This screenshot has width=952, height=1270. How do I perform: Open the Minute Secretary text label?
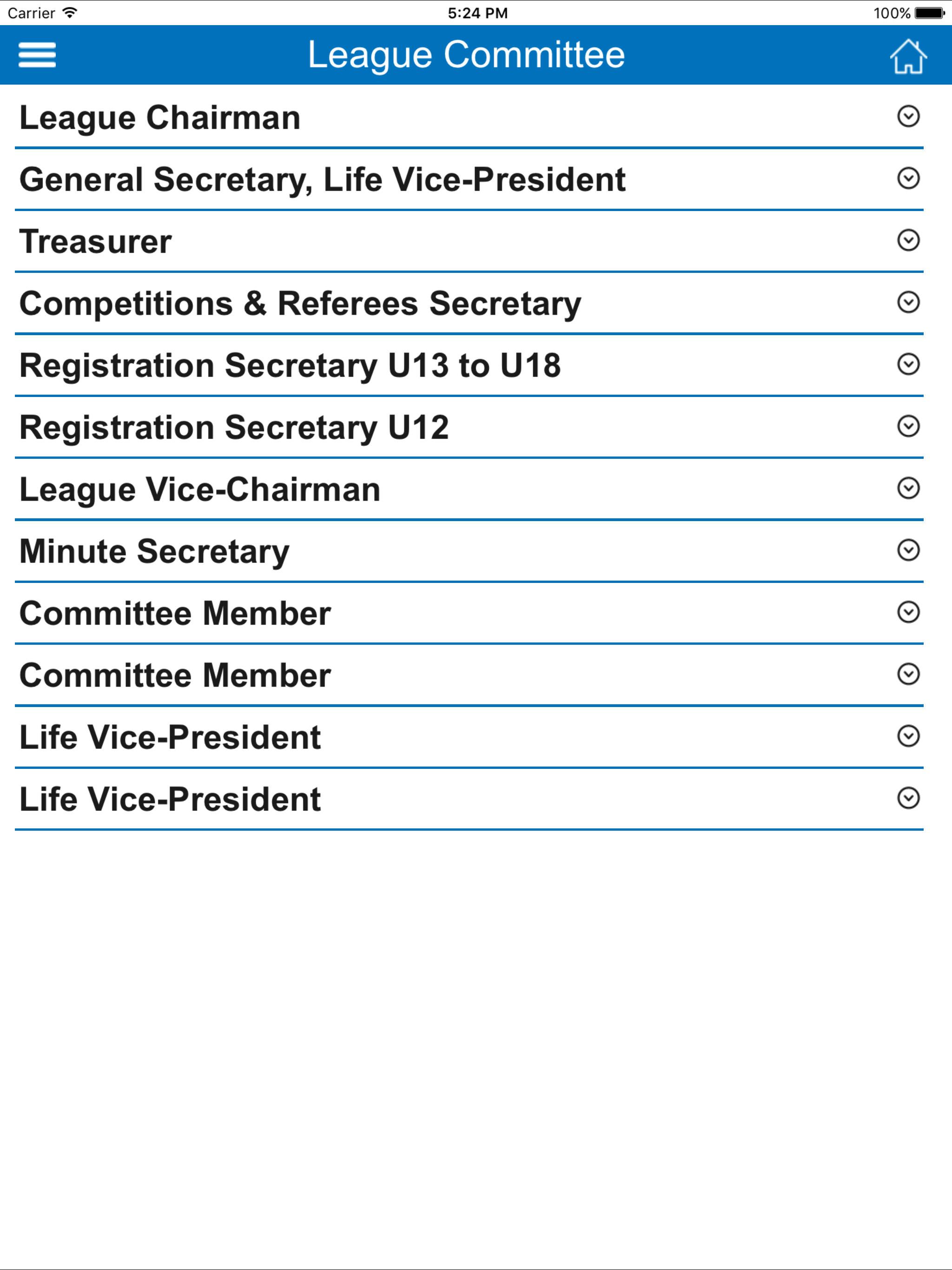coord(154,552)
